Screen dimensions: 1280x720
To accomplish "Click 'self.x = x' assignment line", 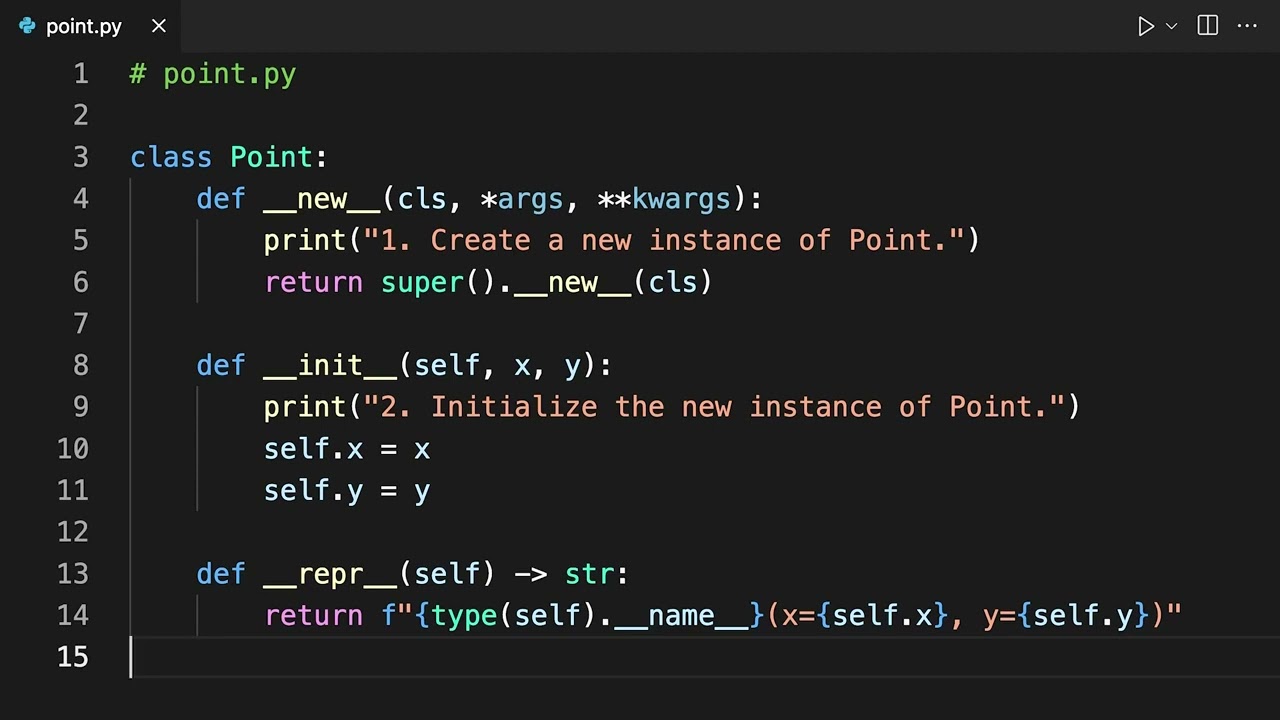I will coord(347,448).
